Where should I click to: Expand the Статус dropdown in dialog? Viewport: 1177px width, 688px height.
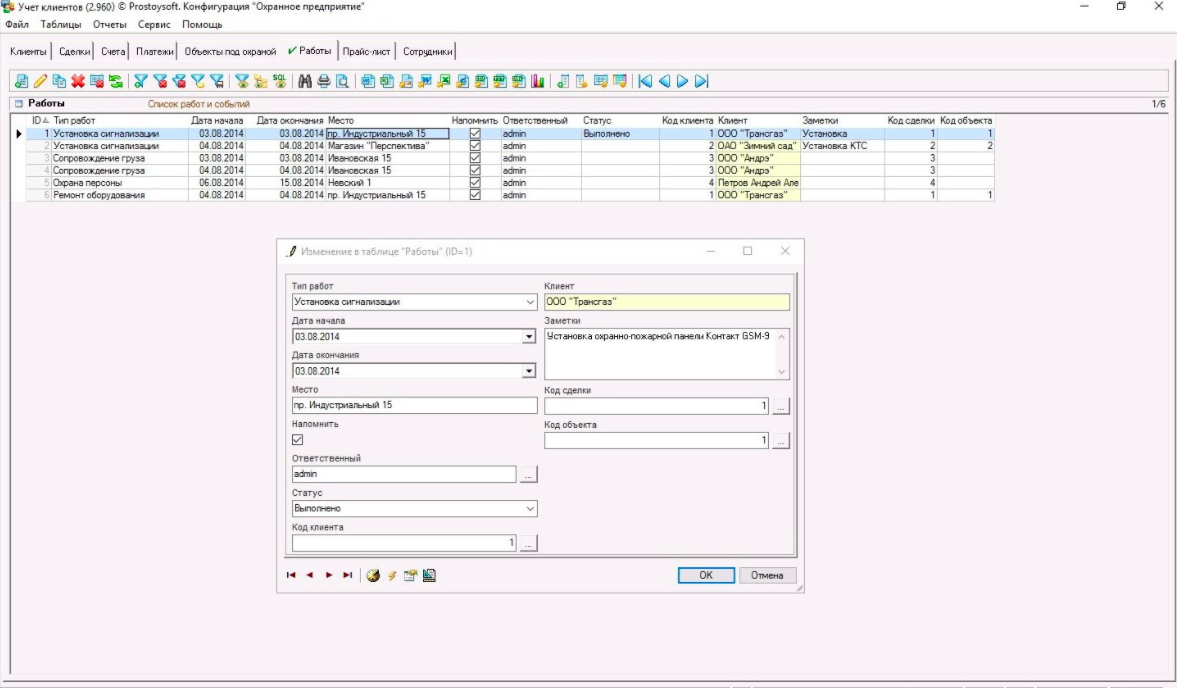click(529, 509)
